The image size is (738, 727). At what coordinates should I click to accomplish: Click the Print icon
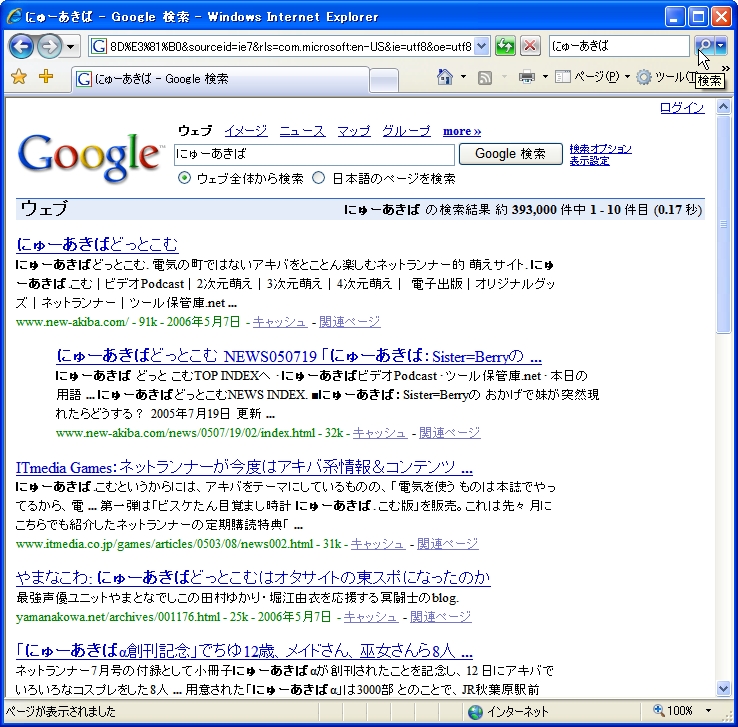coord(527,77)
